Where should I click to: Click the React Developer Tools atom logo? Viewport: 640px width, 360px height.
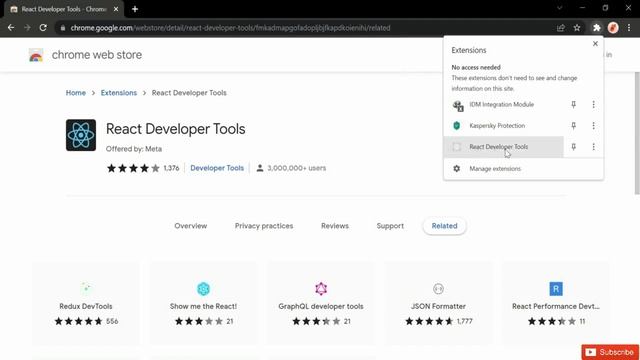81,135
